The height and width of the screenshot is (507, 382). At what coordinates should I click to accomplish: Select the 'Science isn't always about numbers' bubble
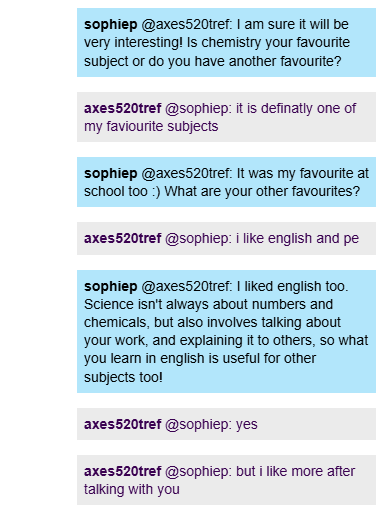226,331
